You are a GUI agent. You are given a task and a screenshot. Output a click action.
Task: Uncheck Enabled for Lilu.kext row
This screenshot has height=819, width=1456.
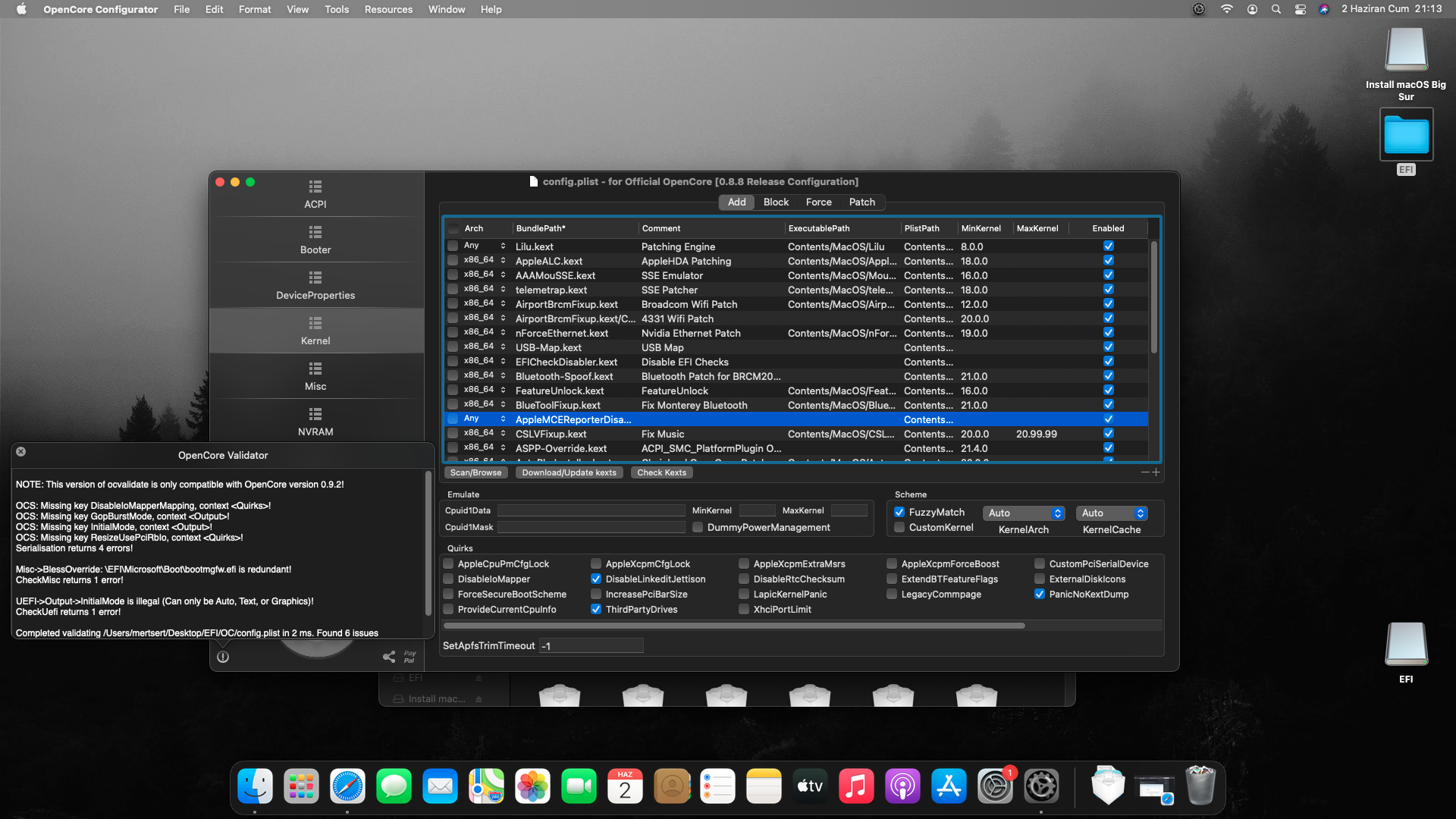pos(1109,246)
